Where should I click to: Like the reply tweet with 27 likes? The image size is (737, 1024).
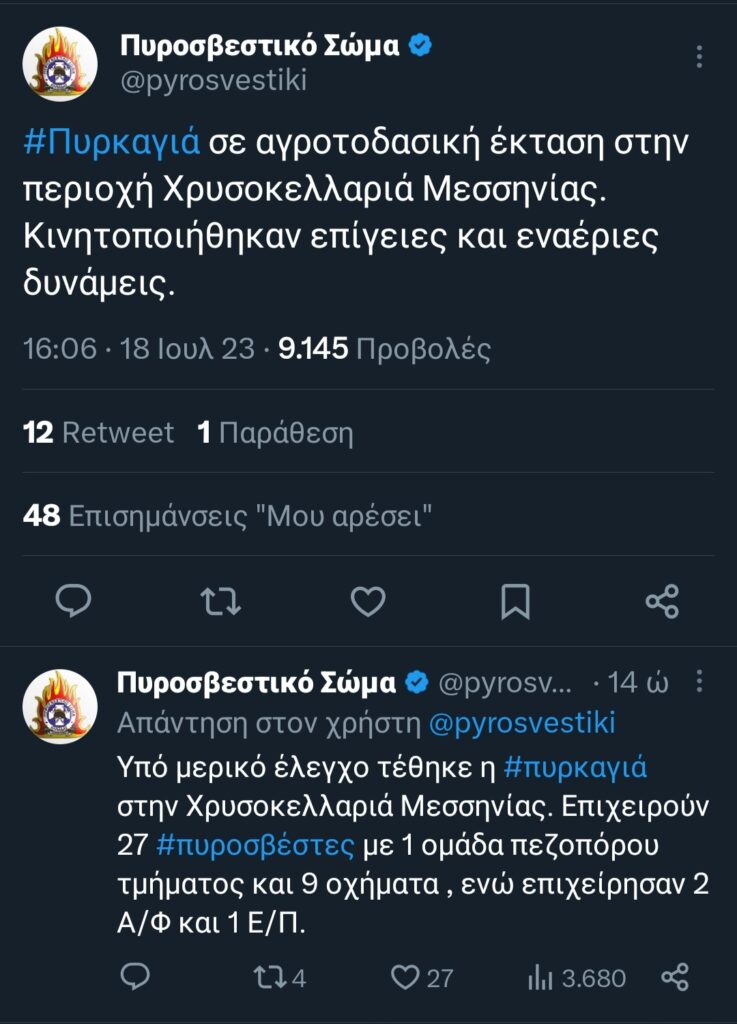[422, 978]
